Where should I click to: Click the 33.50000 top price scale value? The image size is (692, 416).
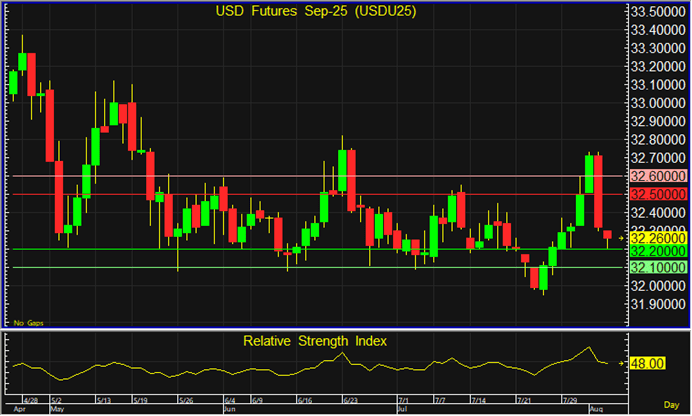click(657, 11)
